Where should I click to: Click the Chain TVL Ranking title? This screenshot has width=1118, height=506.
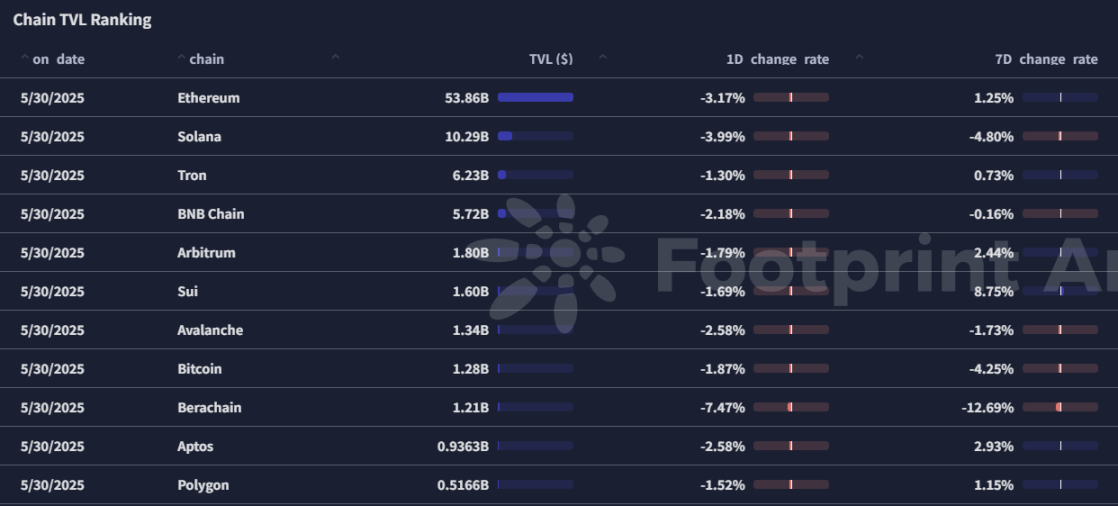[x=82, y=20]
